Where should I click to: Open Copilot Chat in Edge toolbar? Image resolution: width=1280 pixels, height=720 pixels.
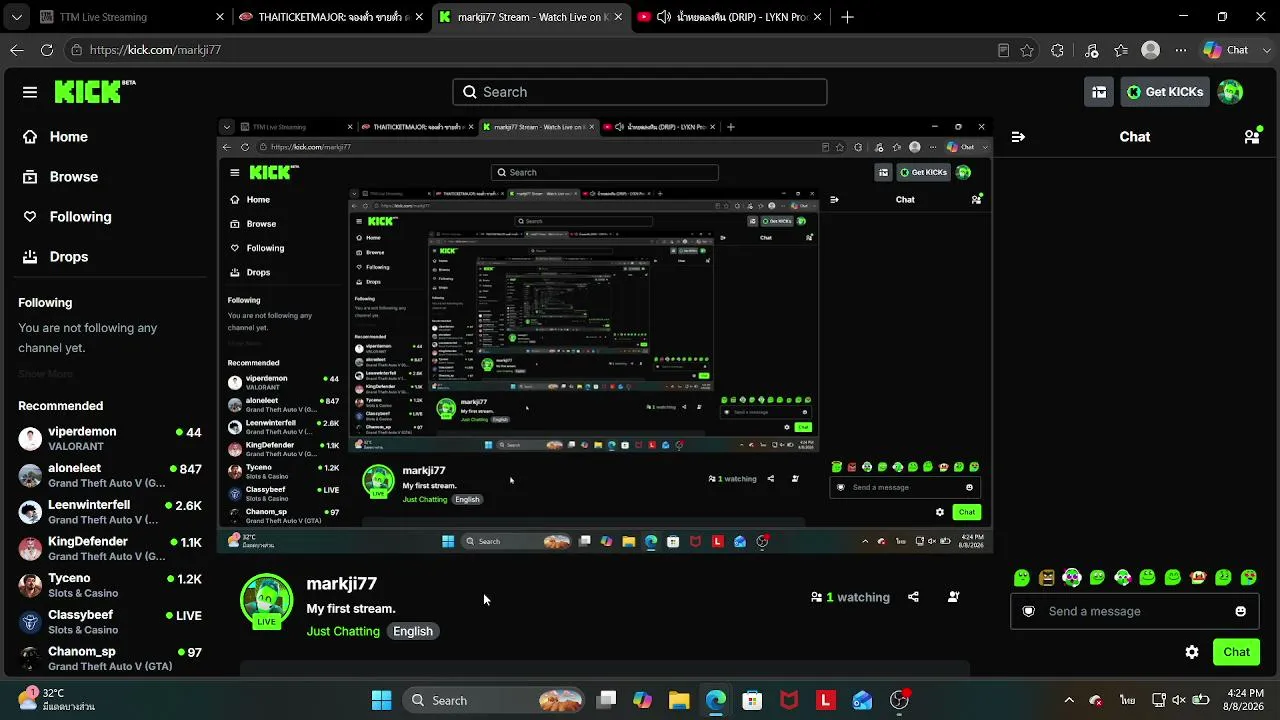(1226, 50)
